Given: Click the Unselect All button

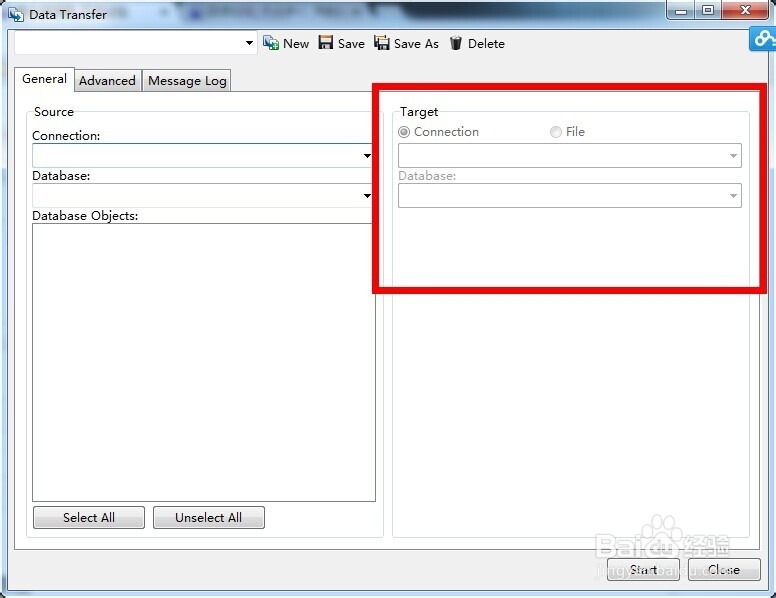Looking at the screenshot, I should point(209,517).
